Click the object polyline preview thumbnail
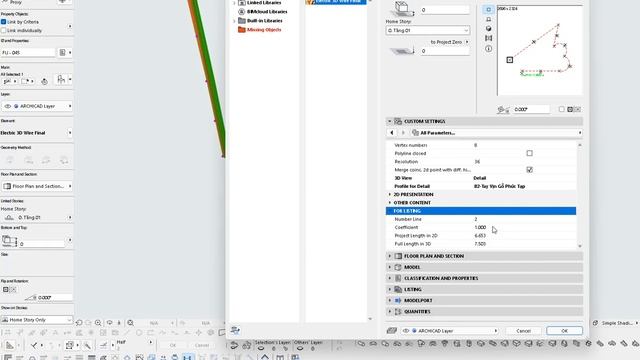The width and height of the screenshot is (640, 360). coord(540,51)
